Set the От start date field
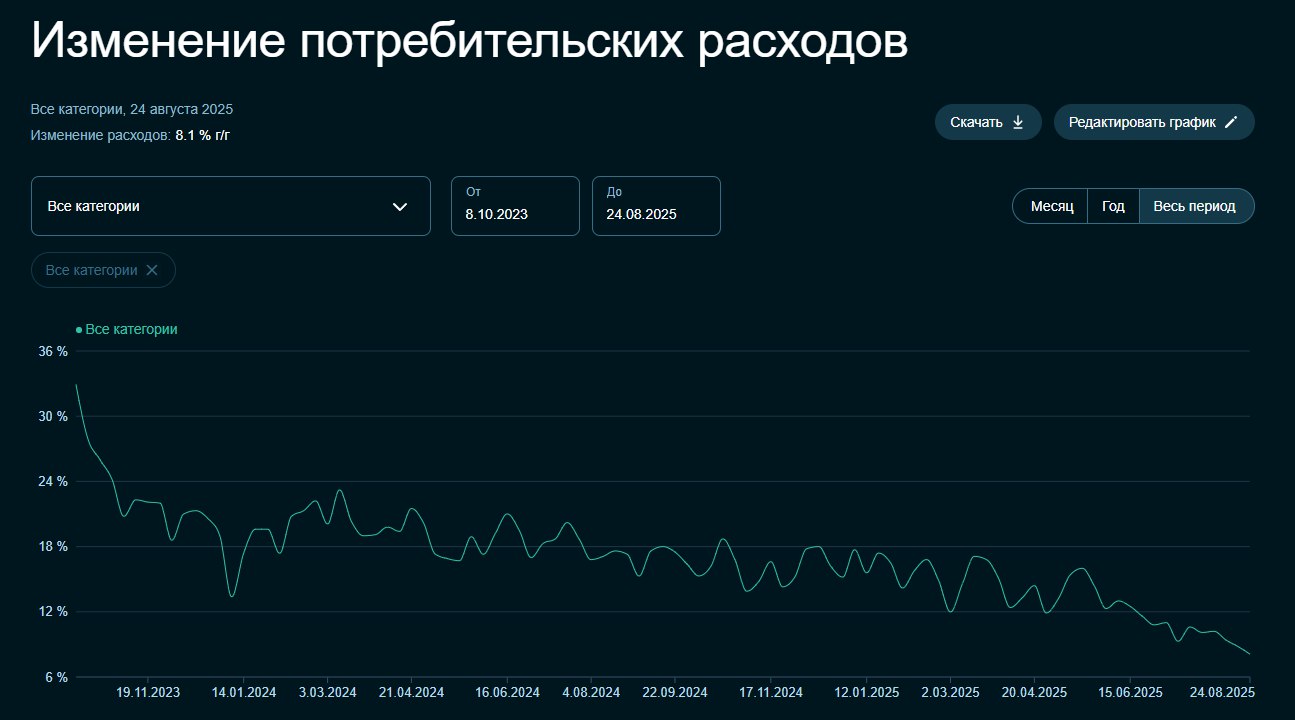 (x=515, y=206)
